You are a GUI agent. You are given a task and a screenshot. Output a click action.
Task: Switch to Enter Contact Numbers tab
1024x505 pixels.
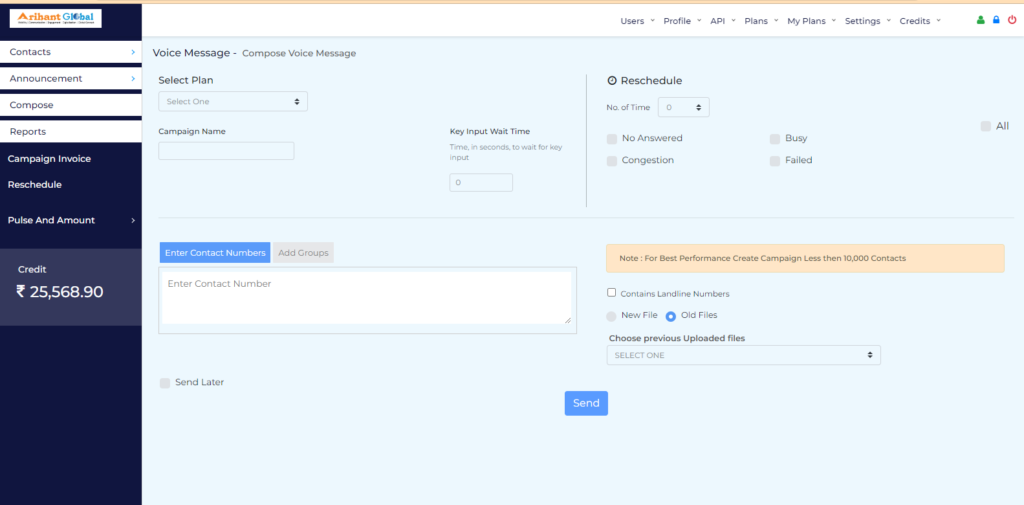click(215, 253)
